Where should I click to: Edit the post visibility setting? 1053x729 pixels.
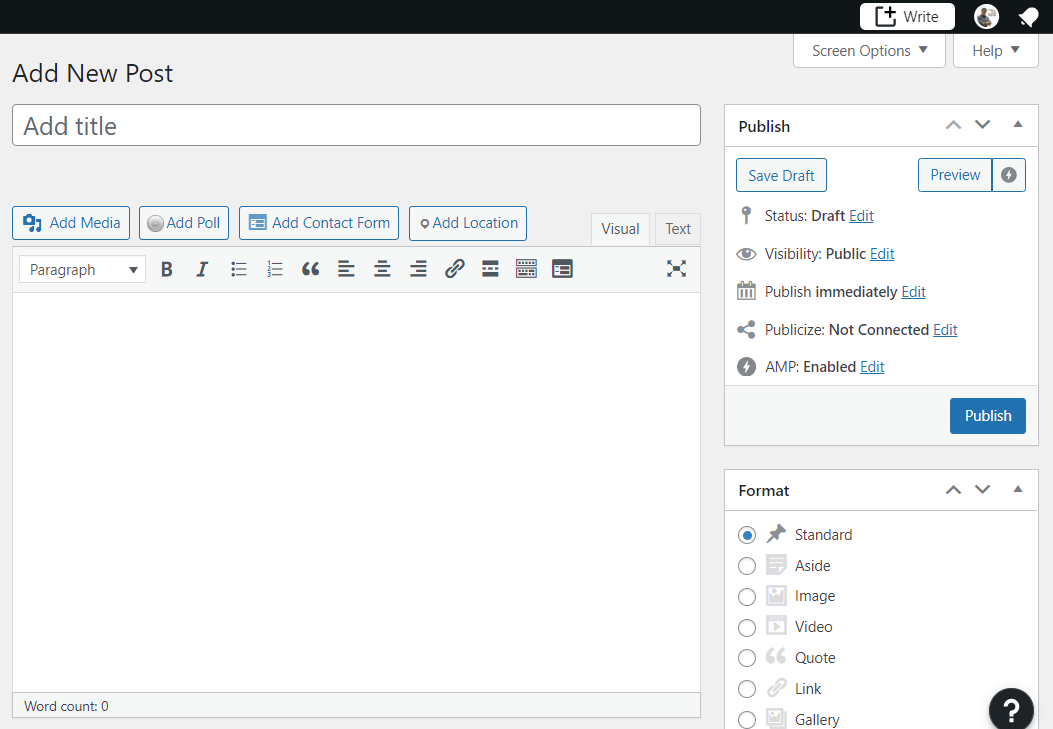(x=881, y=253)
